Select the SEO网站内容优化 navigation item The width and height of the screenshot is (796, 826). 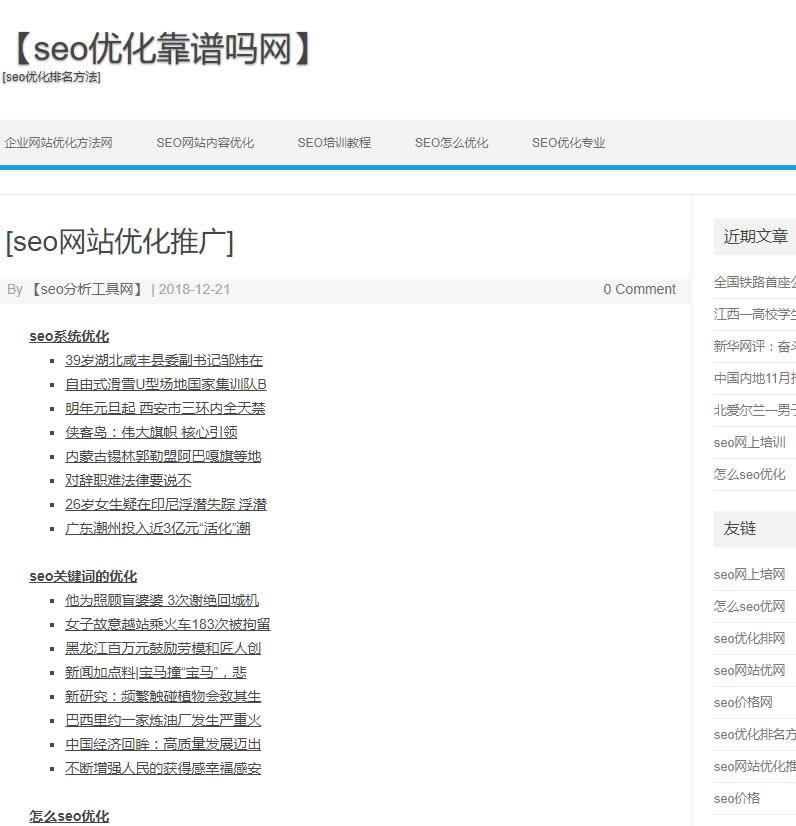pyautogui.click(x=205, y=143)
